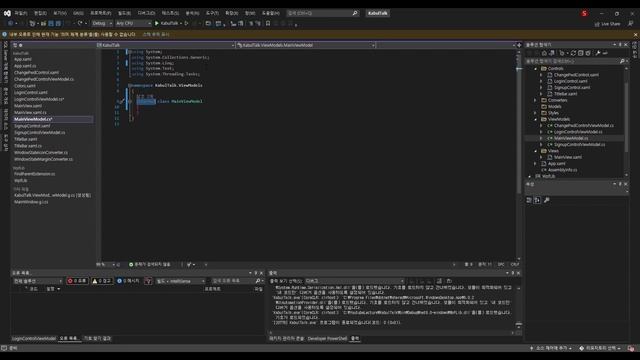640x360 pixels.
Task: Open the Solution Explorer home icon
Action: click(544, 53)
